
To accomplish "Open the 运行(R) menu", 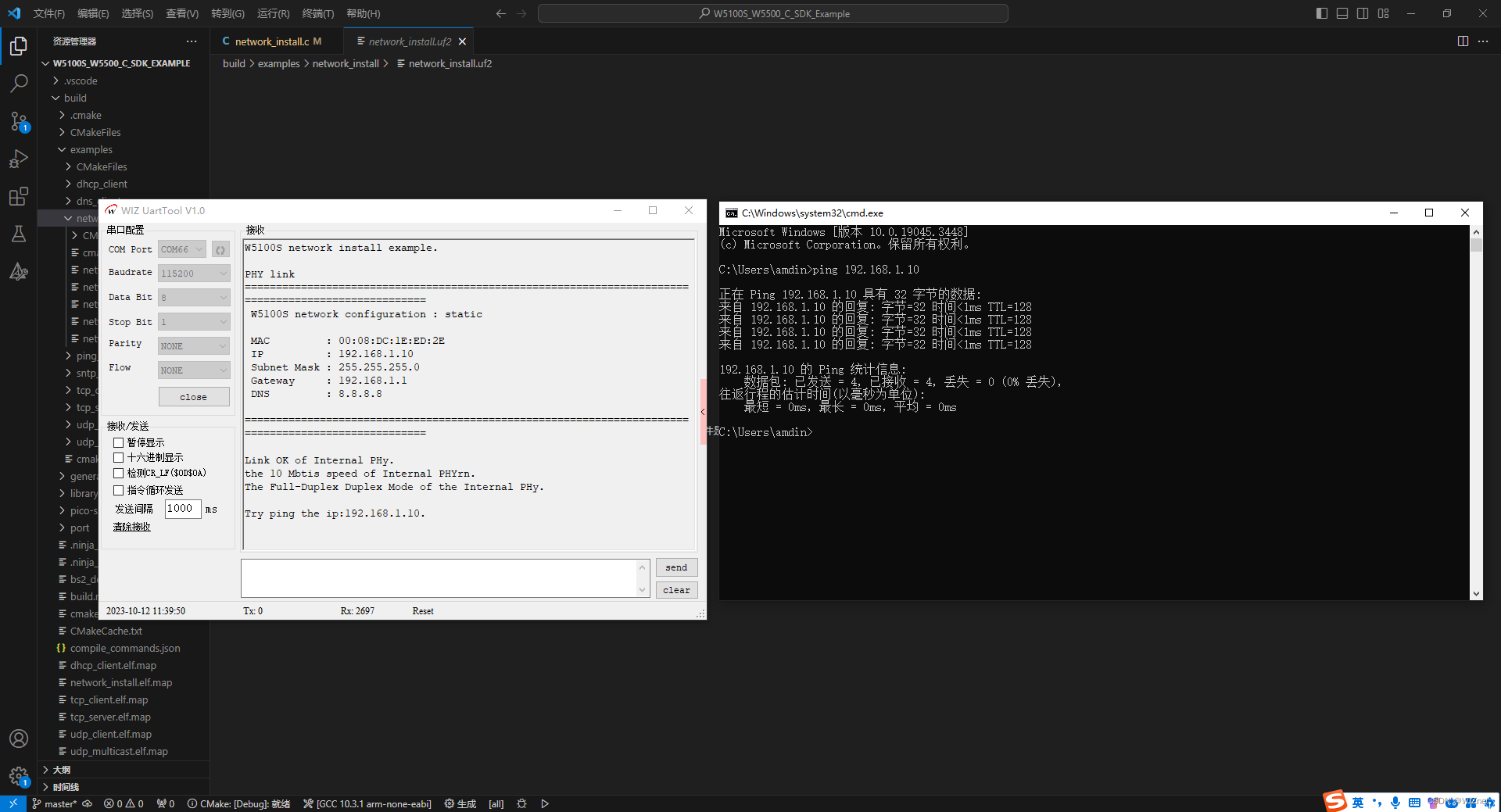I will (273, 13).
